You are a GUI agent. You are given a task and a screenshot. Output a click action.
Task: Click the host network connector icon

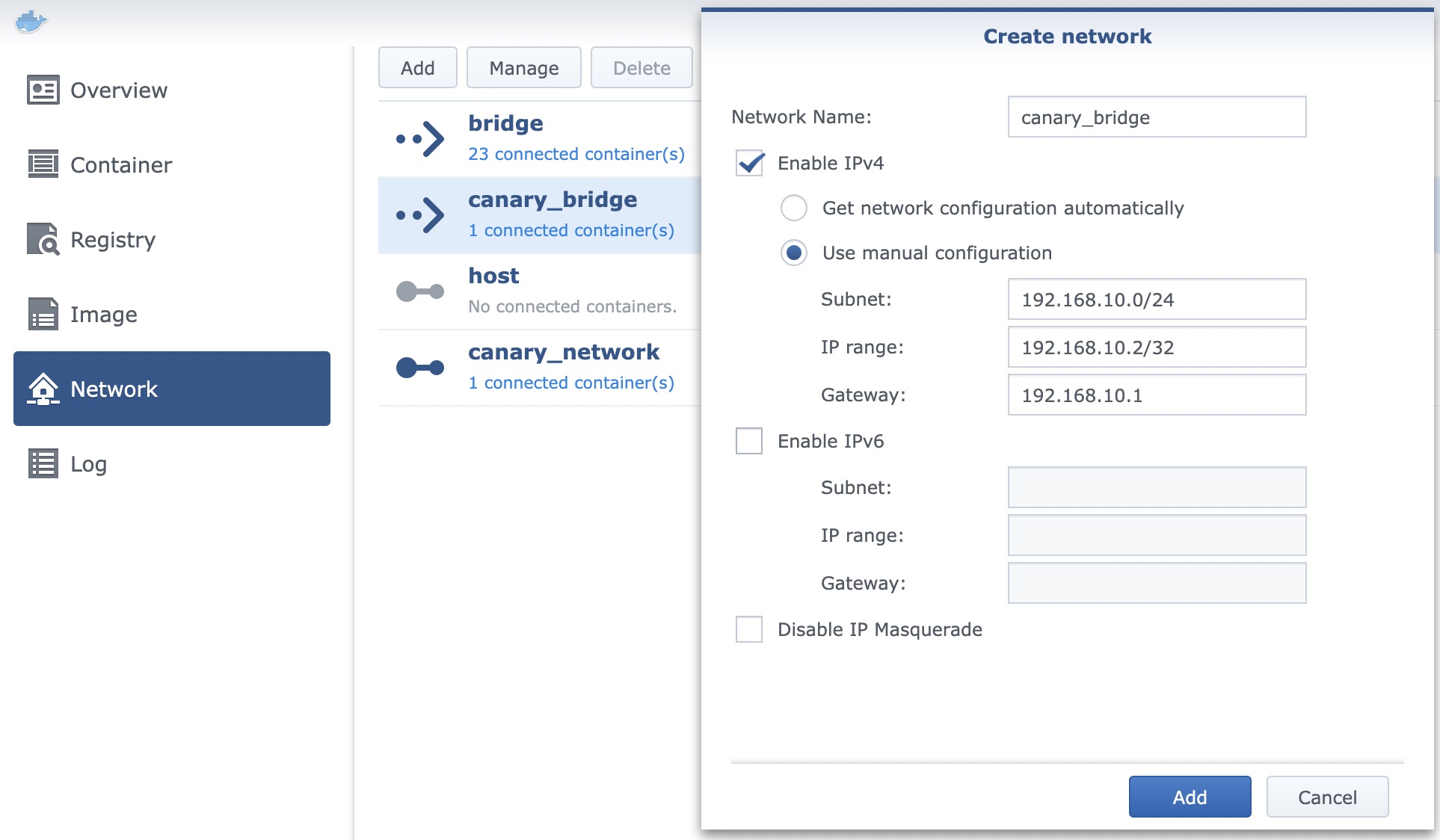(x=420, y=291)
